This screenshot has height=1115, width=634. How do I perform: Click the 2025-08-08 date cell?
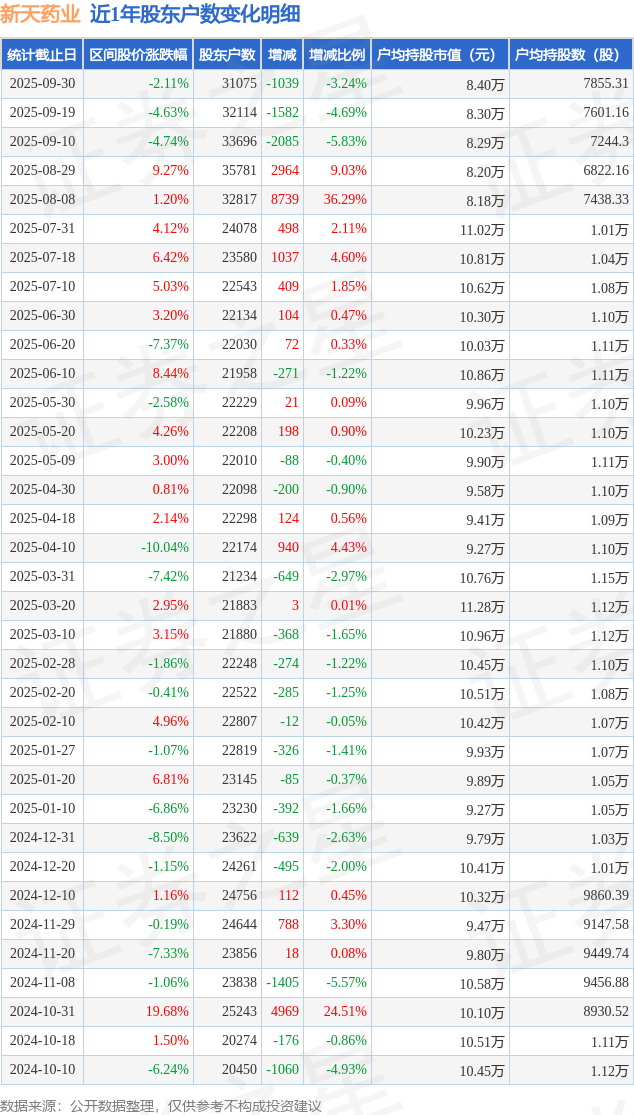(x=41, y=200)
